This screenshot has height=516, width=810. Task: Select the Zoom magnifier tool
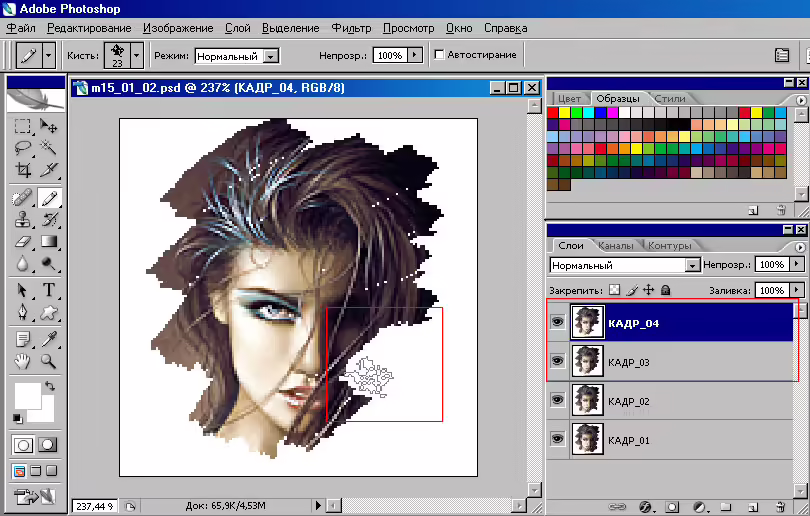click(49, 361)
